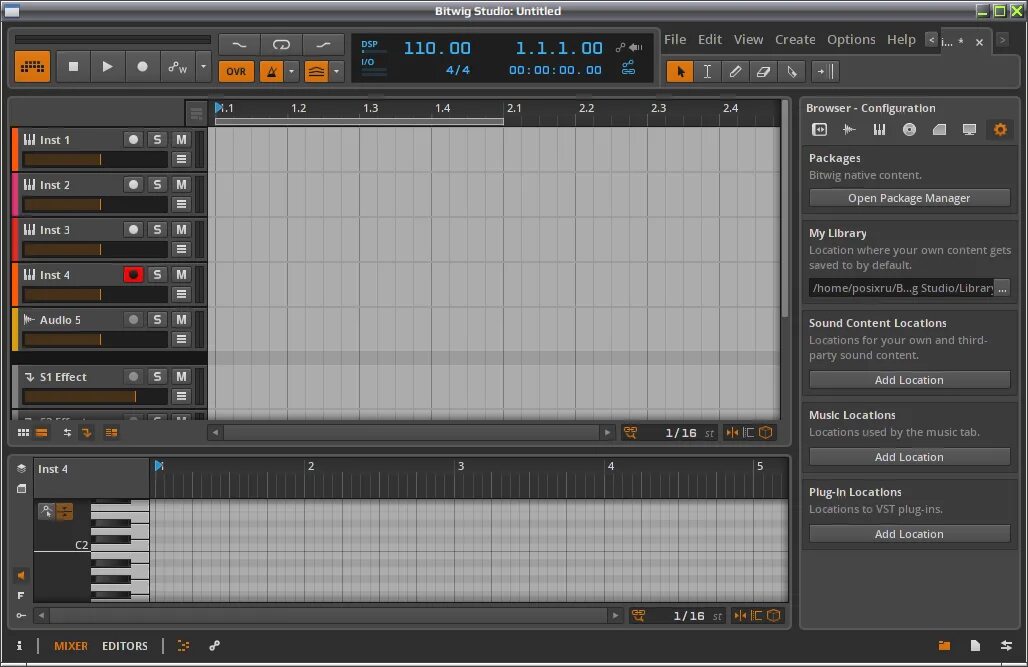This screenshot has width=1028, height=667.
Task: Switch to the EDITORS view
Action: (x=125, y=646)
